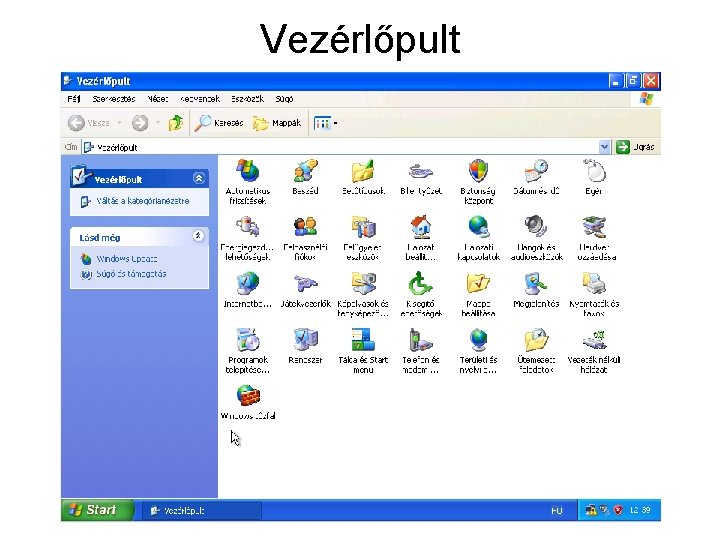Open the Egér (Mouse) icon
The width and height of the screenshot is (720, 540).
coord(594,171)
